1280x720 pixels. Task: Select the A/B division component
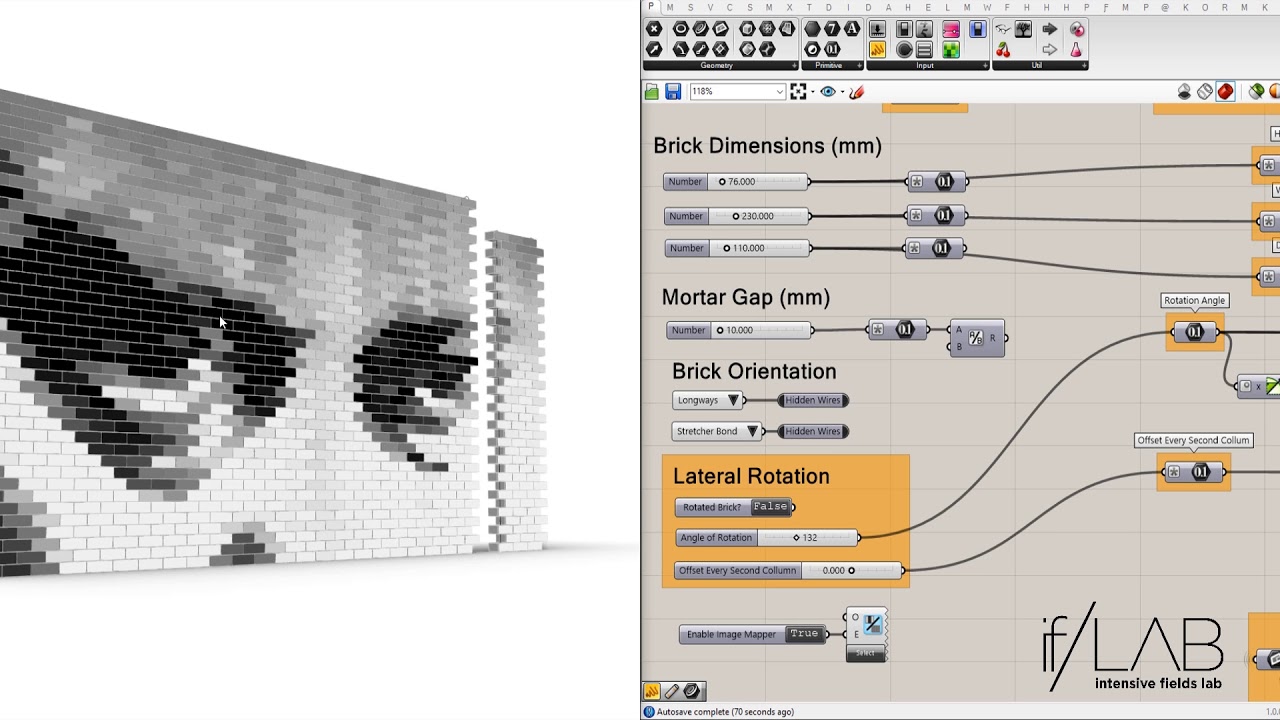977,338
